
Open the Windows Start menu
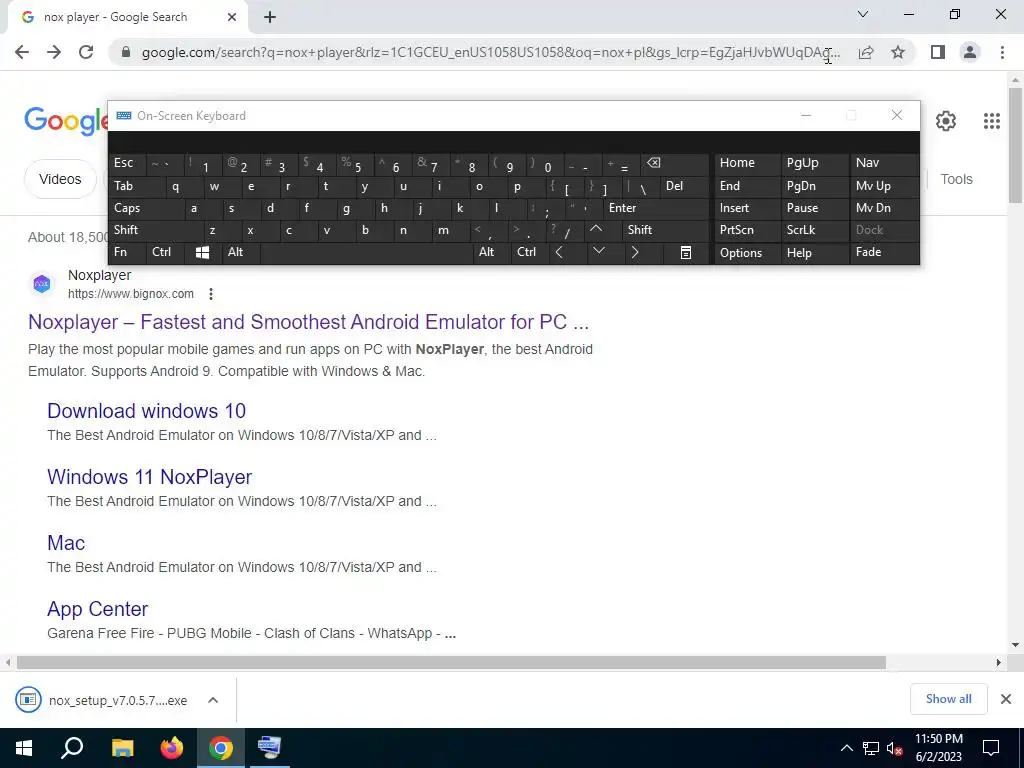click(24, 748)
